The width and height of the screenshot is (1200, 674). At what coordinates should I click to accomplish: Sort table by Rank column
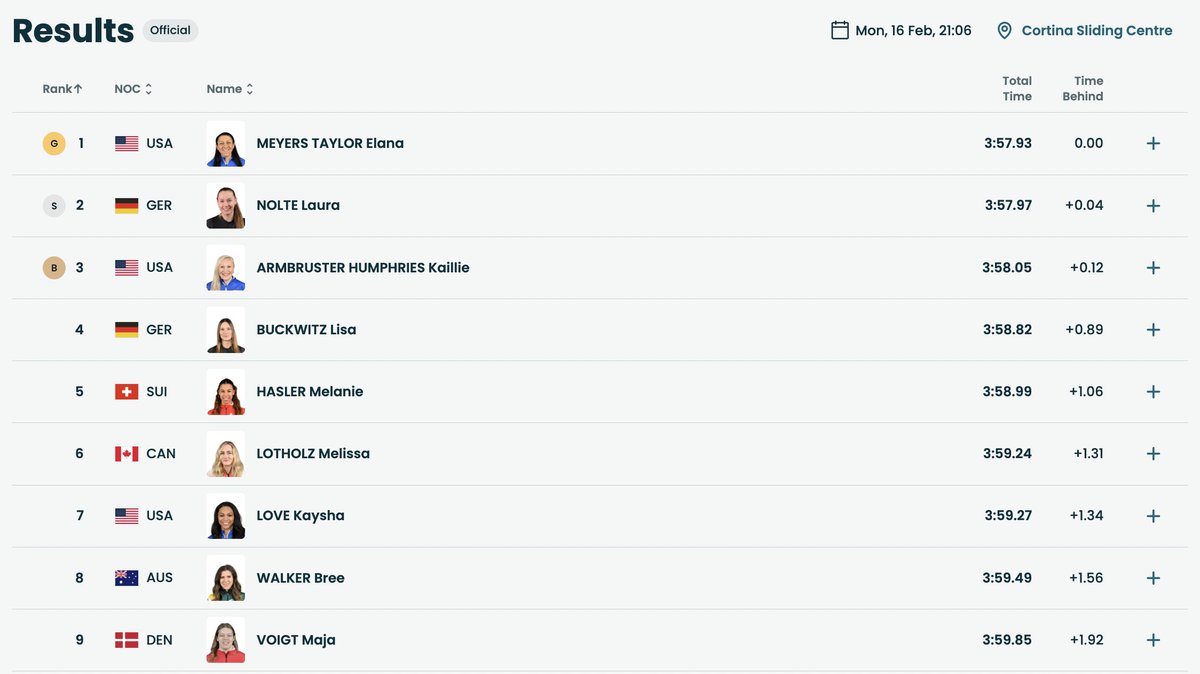pyautogui.click(x=62, y=89)
